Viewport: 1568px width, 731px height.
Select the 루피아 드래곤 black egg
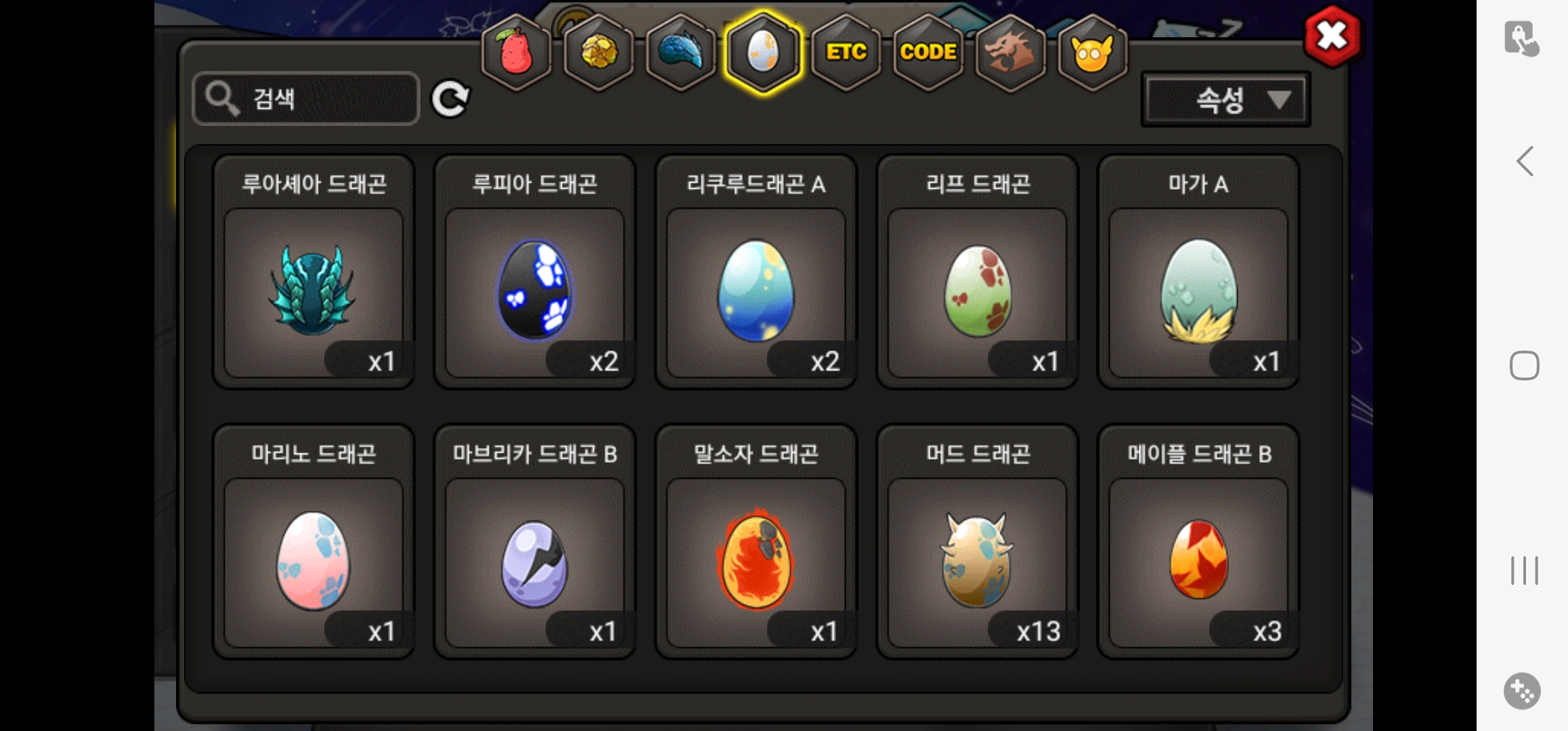coord(535,271)
